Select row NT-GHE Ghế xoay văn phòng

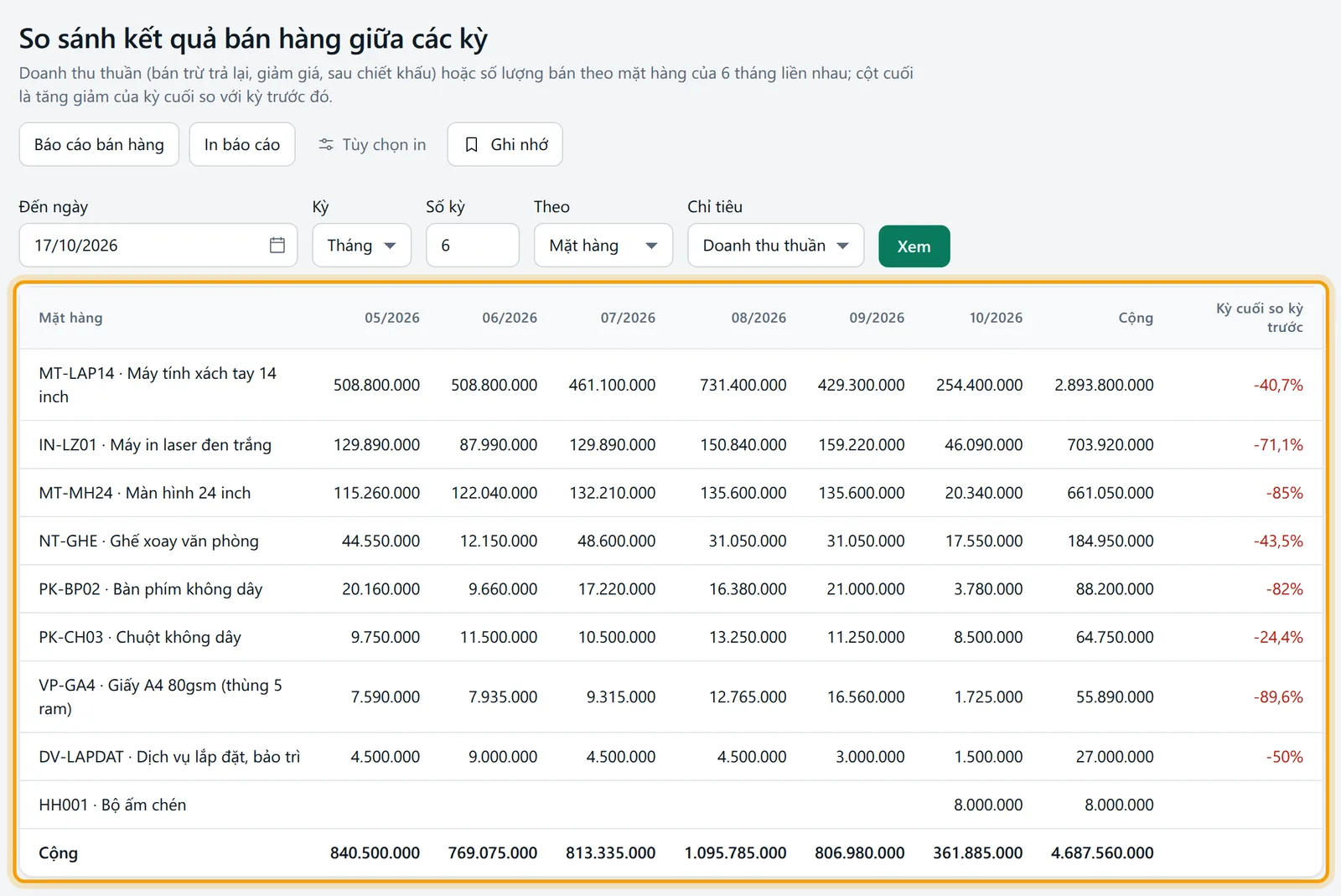(671, 541)
